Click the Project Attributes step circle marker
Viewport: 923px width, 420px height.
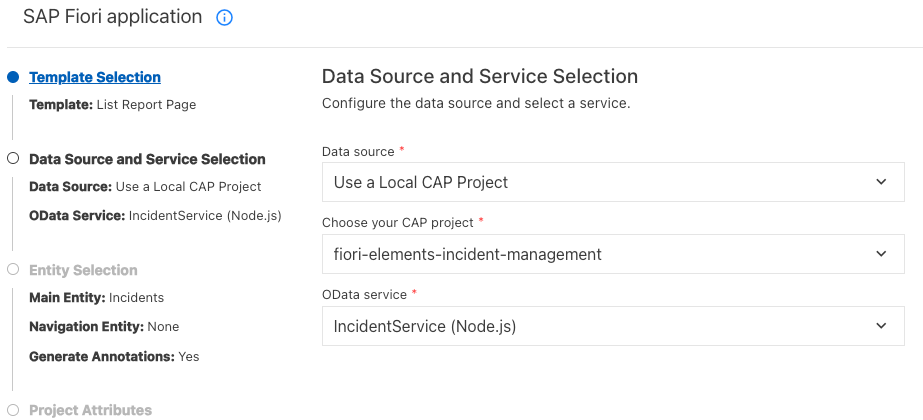point(13,409)
